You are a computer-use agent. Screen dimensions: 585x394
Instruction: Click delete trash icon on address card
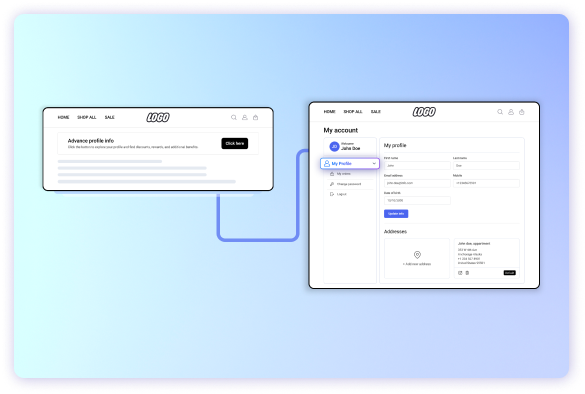tap(467, 273)
